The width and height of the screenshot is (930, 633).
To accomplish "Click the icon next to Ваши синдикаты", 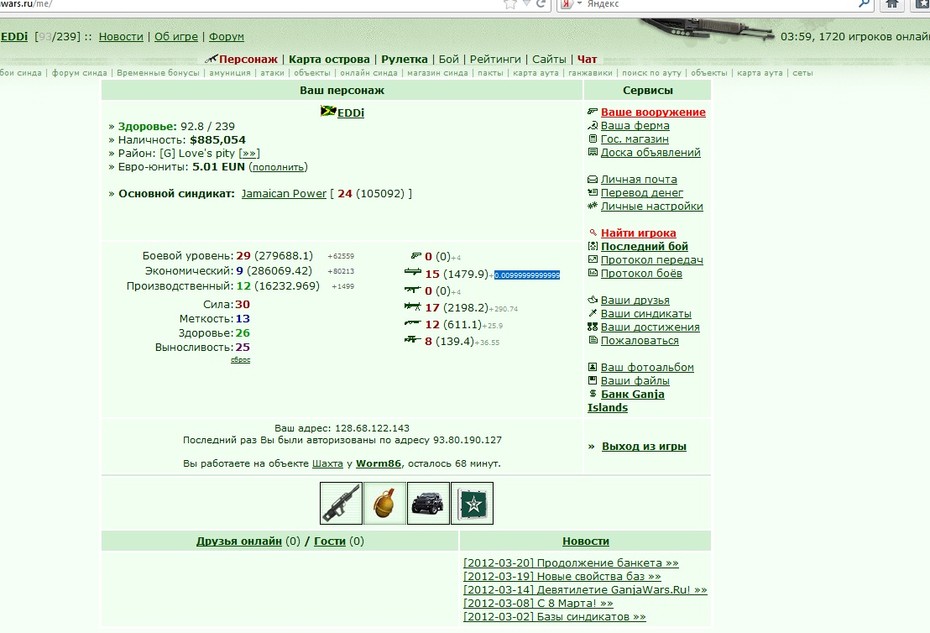I will [593, 313].
